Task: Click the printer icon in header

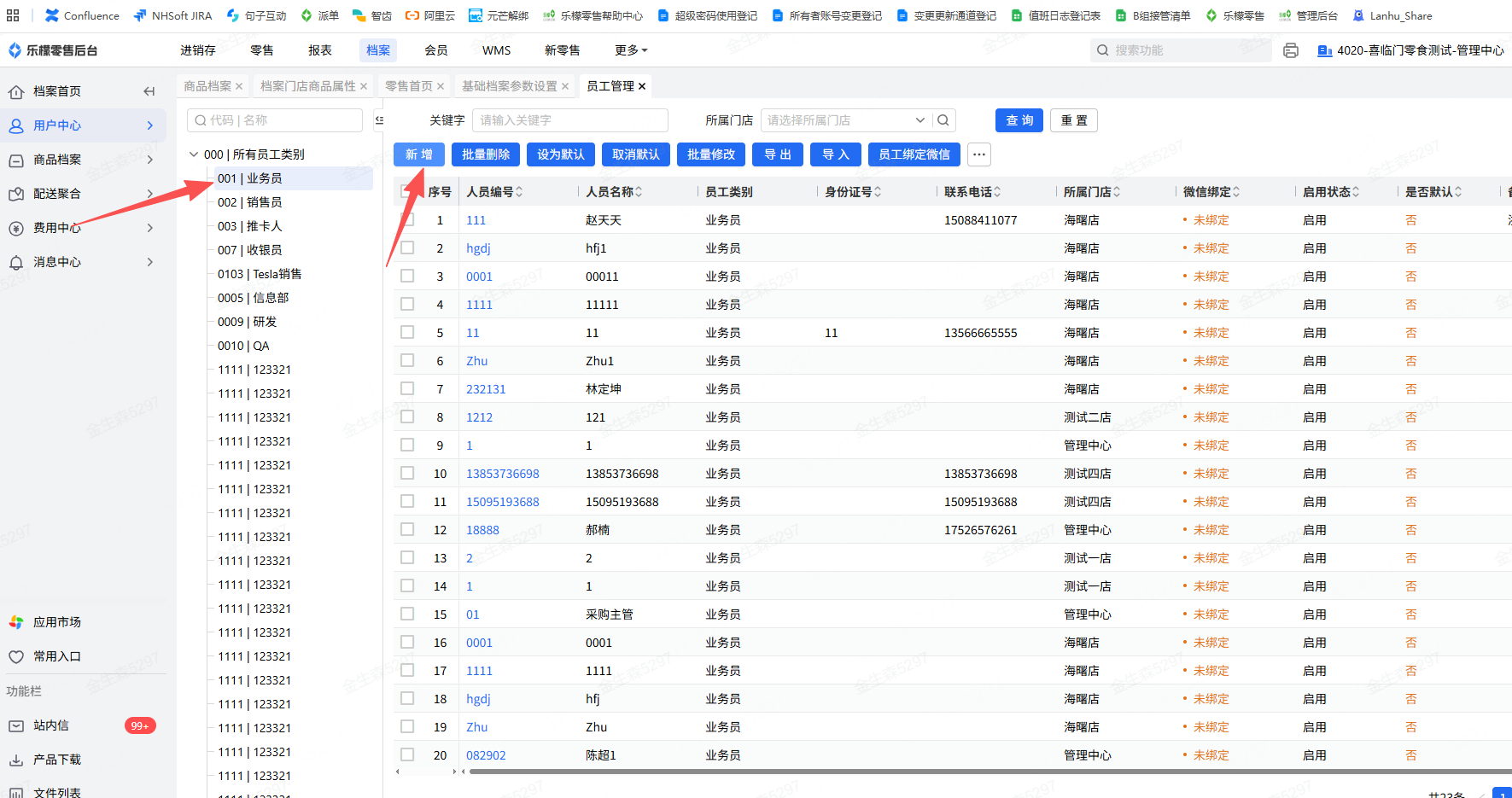Action: pyautogui.click(x=1291, y=50)
